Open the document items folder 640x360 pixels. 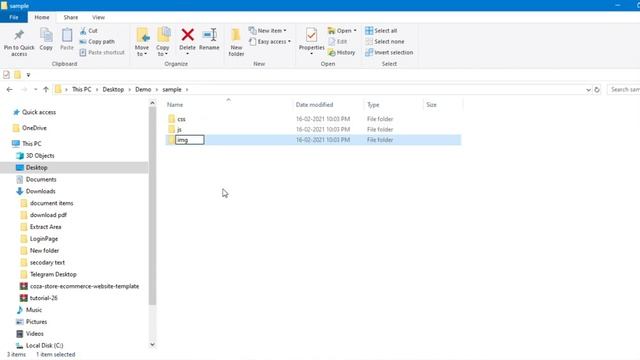tap(51, 203)
